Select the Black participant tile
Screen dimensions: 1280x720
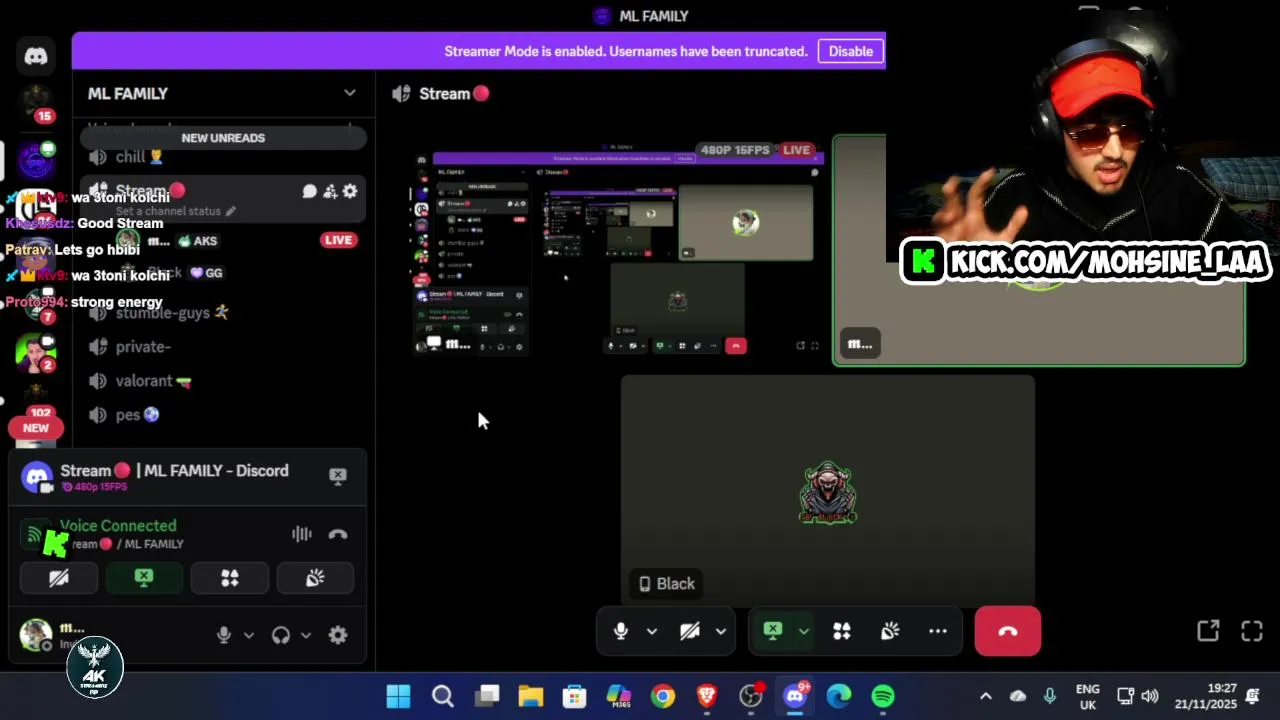828,490
